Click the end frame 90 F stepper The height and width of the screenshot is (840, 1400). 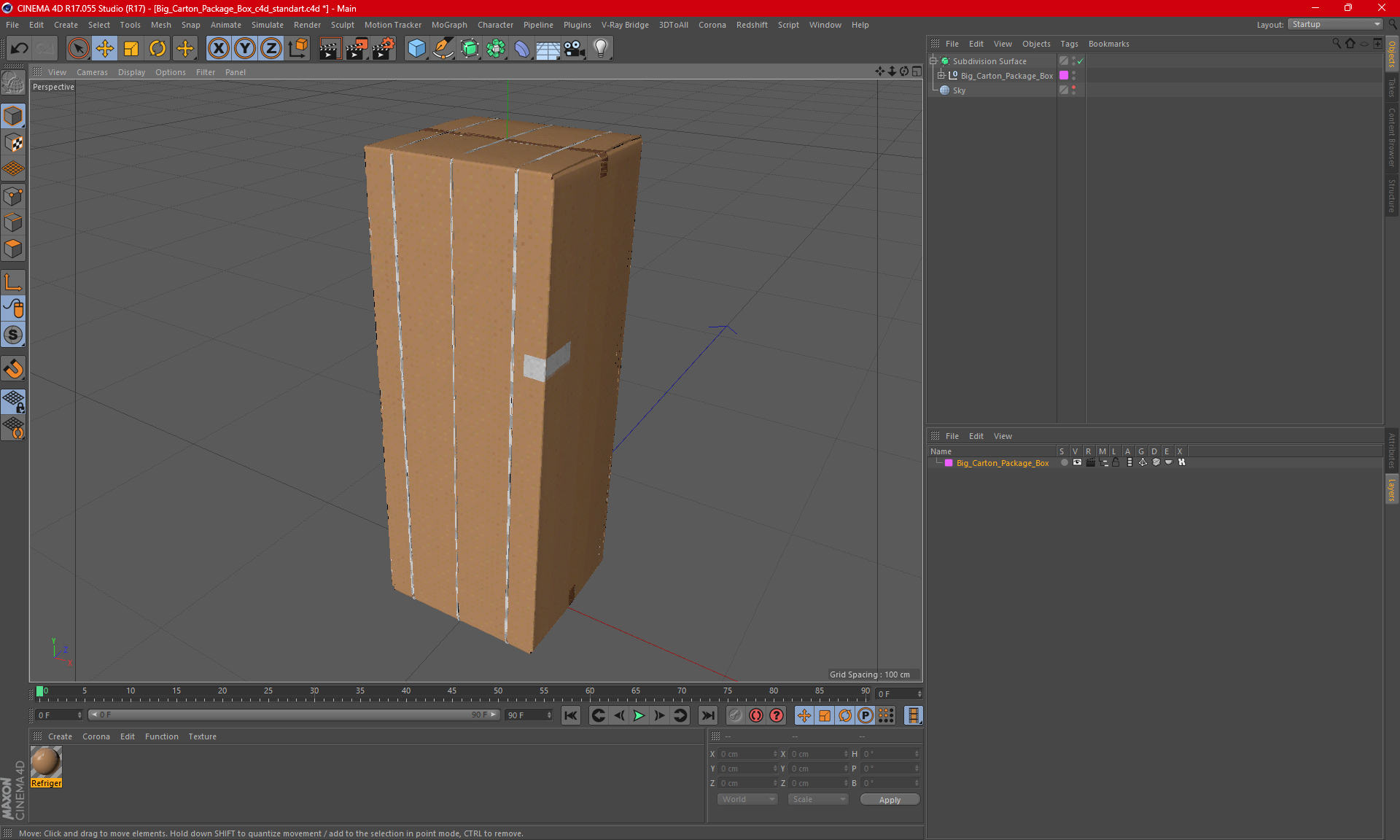pyautogui.click(x=549, y=715)
